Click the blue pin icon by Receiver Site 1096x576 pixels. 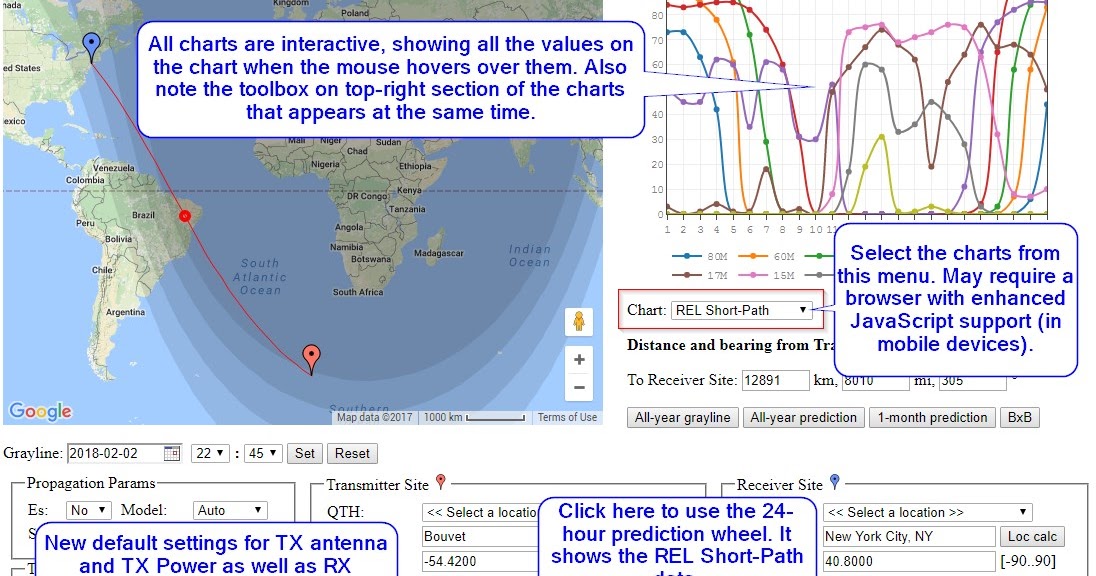834,481
